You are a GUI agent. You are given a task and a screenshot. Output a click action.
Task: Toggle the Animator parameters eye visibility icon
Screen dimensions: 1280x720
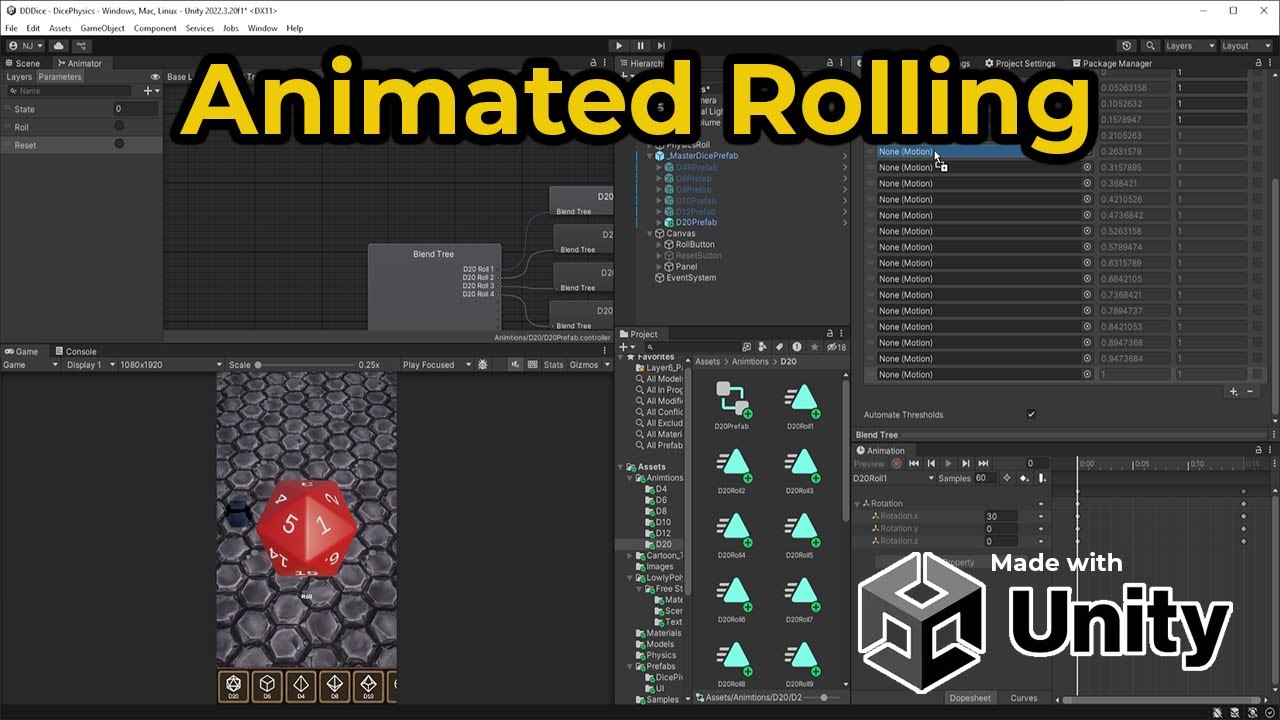[155, 77]
